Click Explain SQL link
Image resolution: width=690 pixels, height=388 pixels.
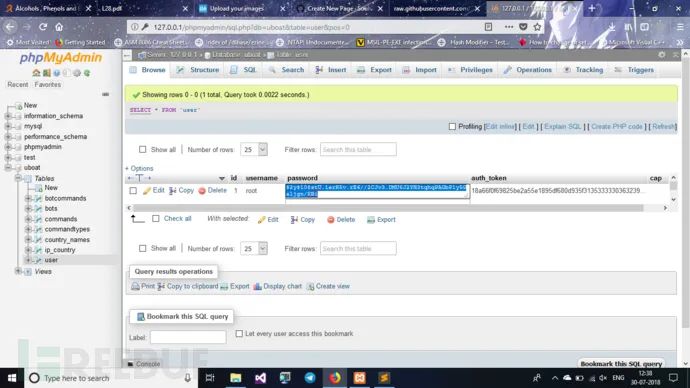[563, 127]
